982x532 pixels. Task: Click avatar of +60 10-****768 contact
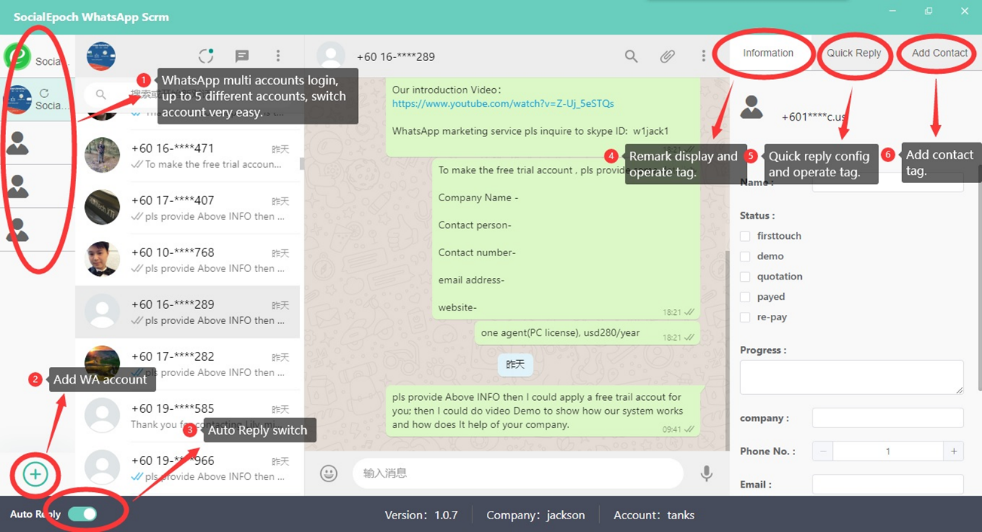102,259
